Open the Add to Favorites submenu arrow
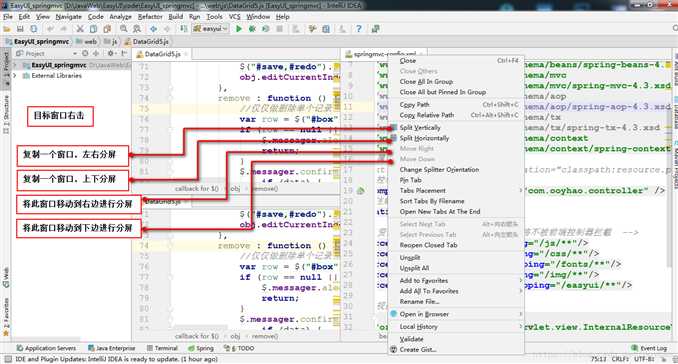The width and height of the screenshot is (678, 364). pyautogui.click(x=520, y=281)
